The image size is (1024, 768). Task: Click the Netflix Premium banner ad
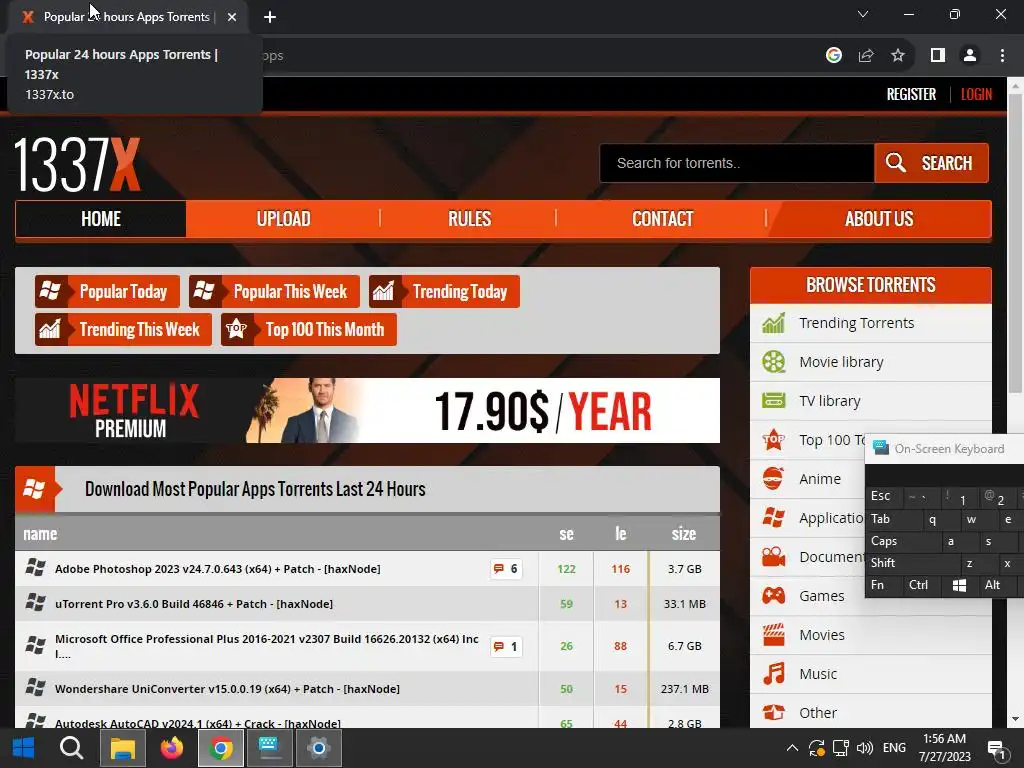pyautogui.click(x=367, y=411)
